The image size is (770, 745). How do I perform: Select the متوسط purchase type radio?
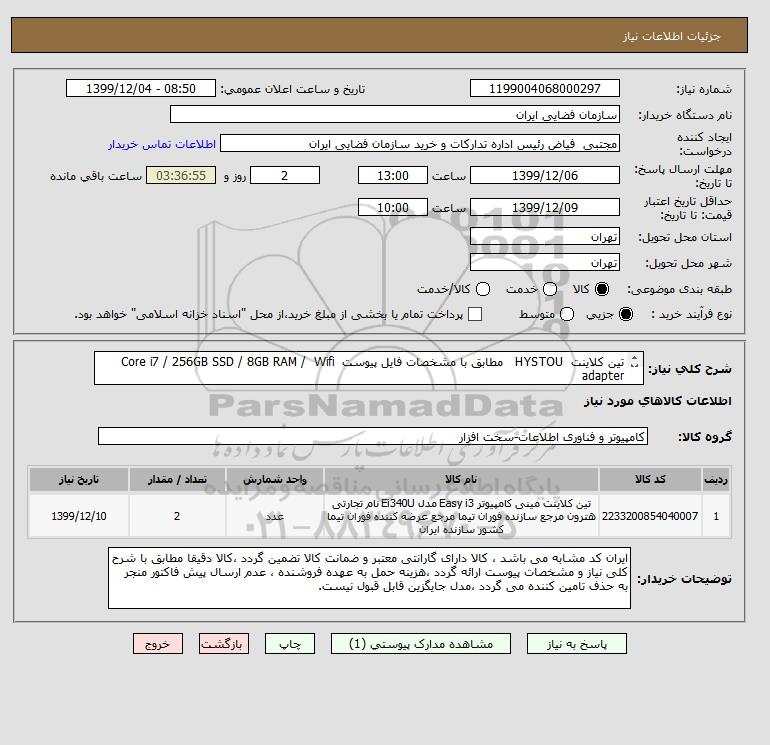[x=567, y=314]
